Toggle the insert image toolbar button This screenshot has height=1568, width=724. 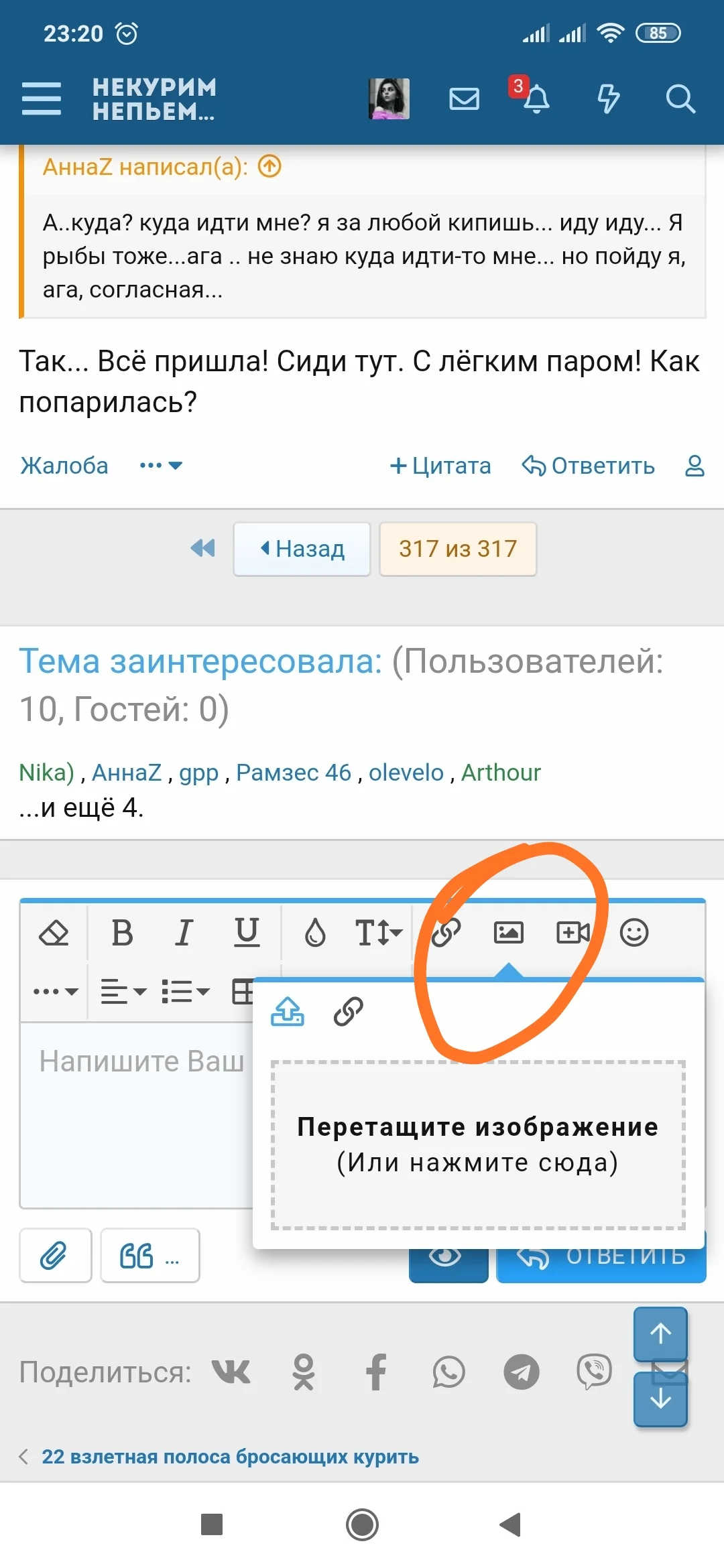click(x=508, y=932)
